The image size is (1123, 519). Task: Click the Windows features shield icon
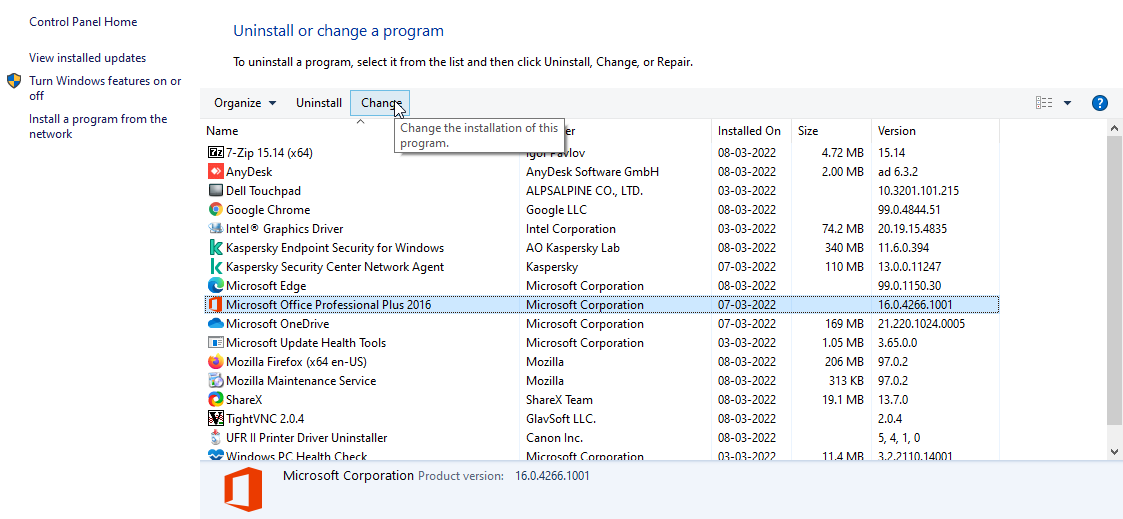[x=14, y=80]
